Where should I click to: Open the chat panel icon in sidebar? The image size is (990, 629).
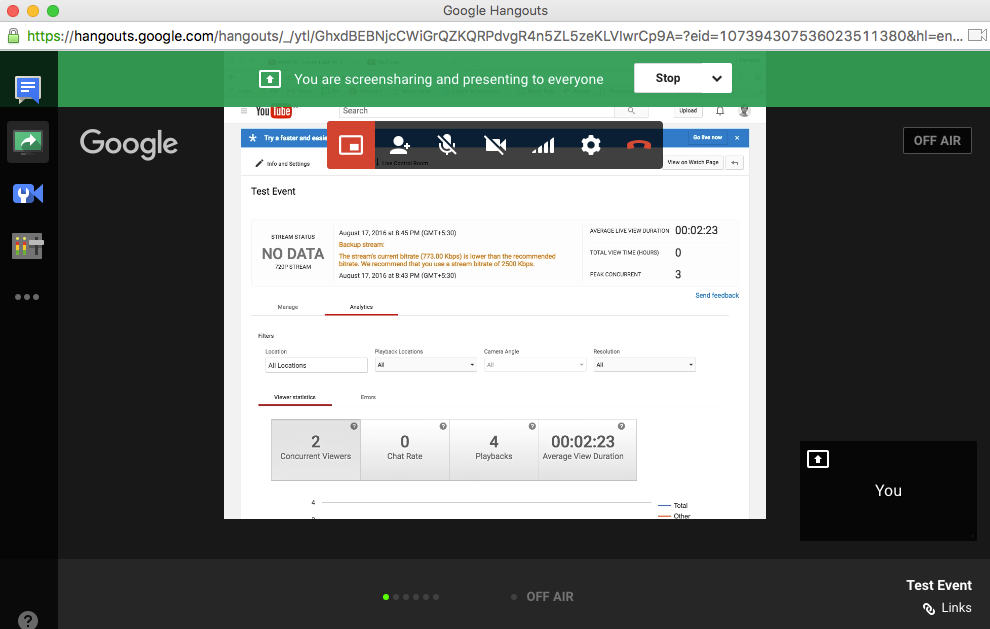pos(28,90)
